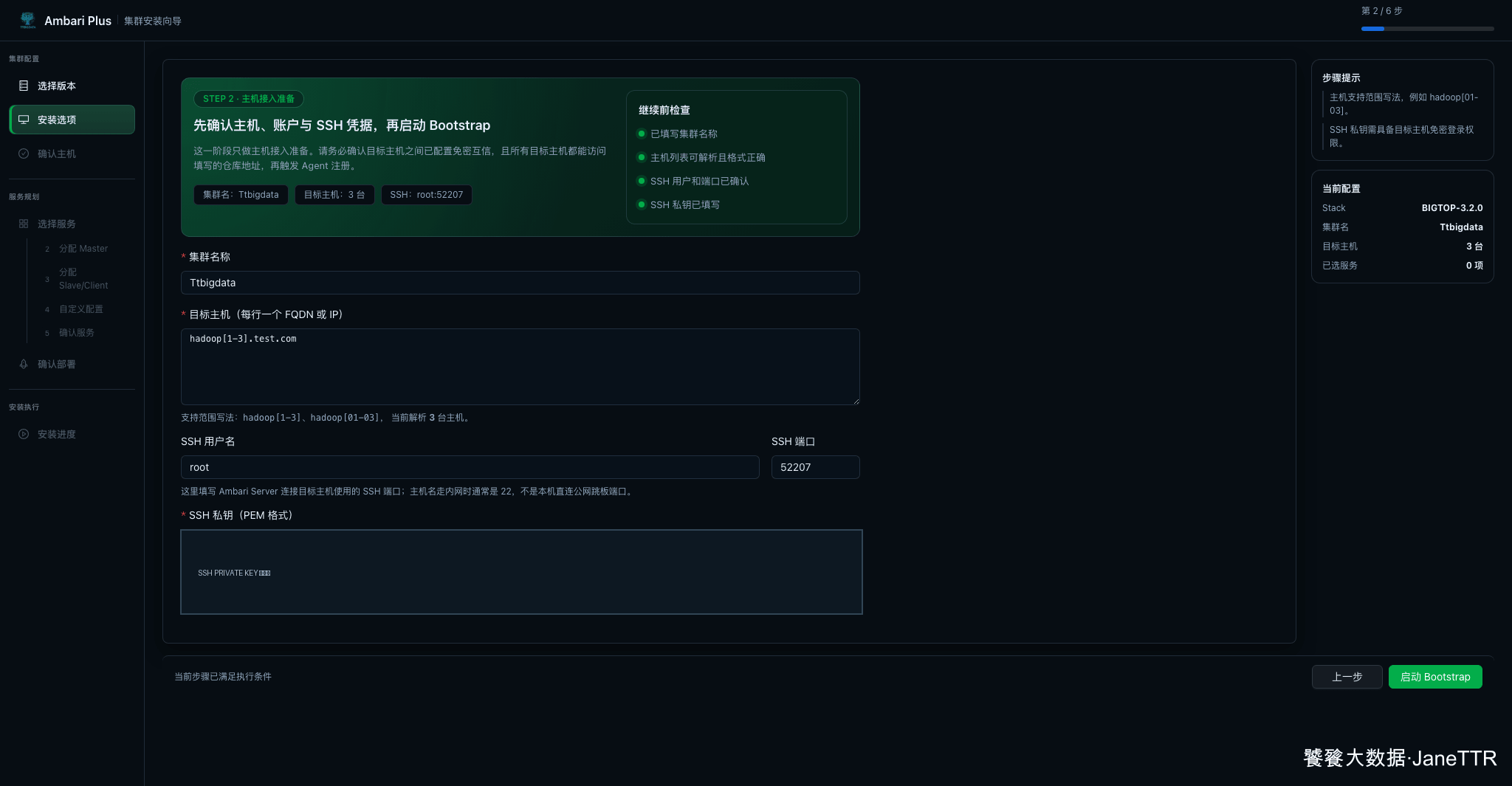Click the Ambari Plus title text
This screenshot has height=786, width=1512.
(78, 21)
